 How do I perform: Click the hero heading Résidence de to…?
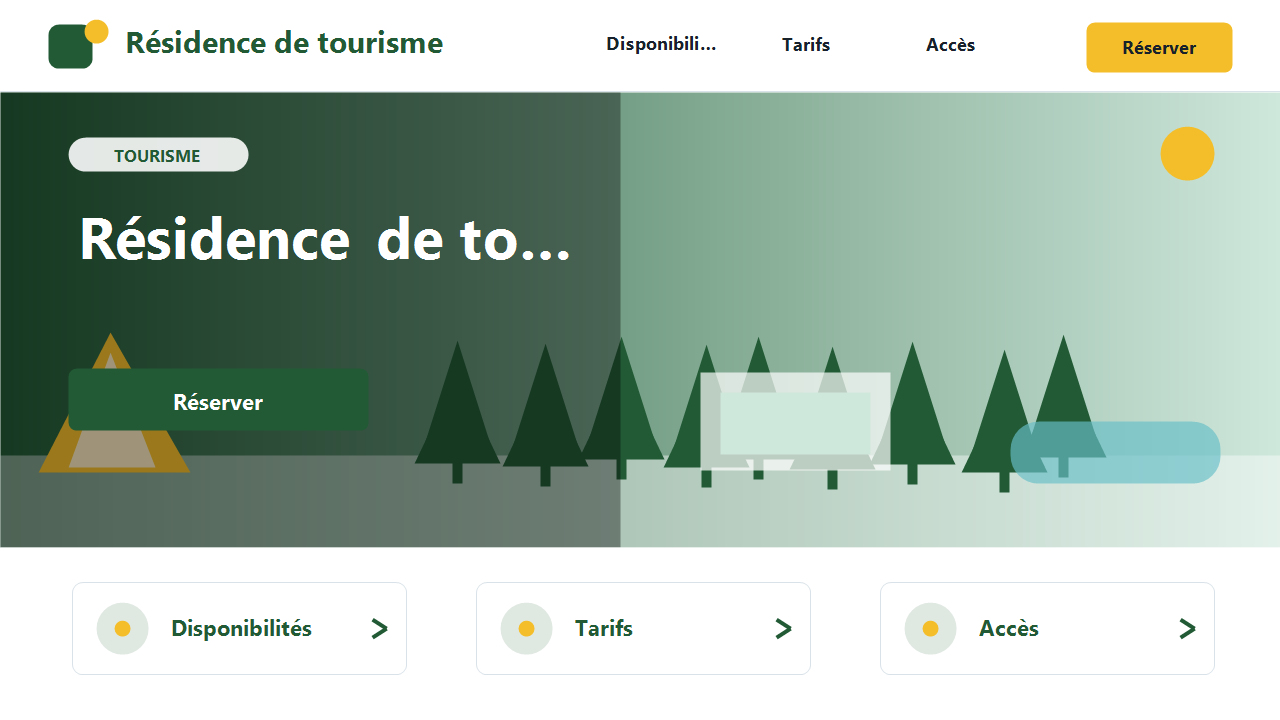325,239
